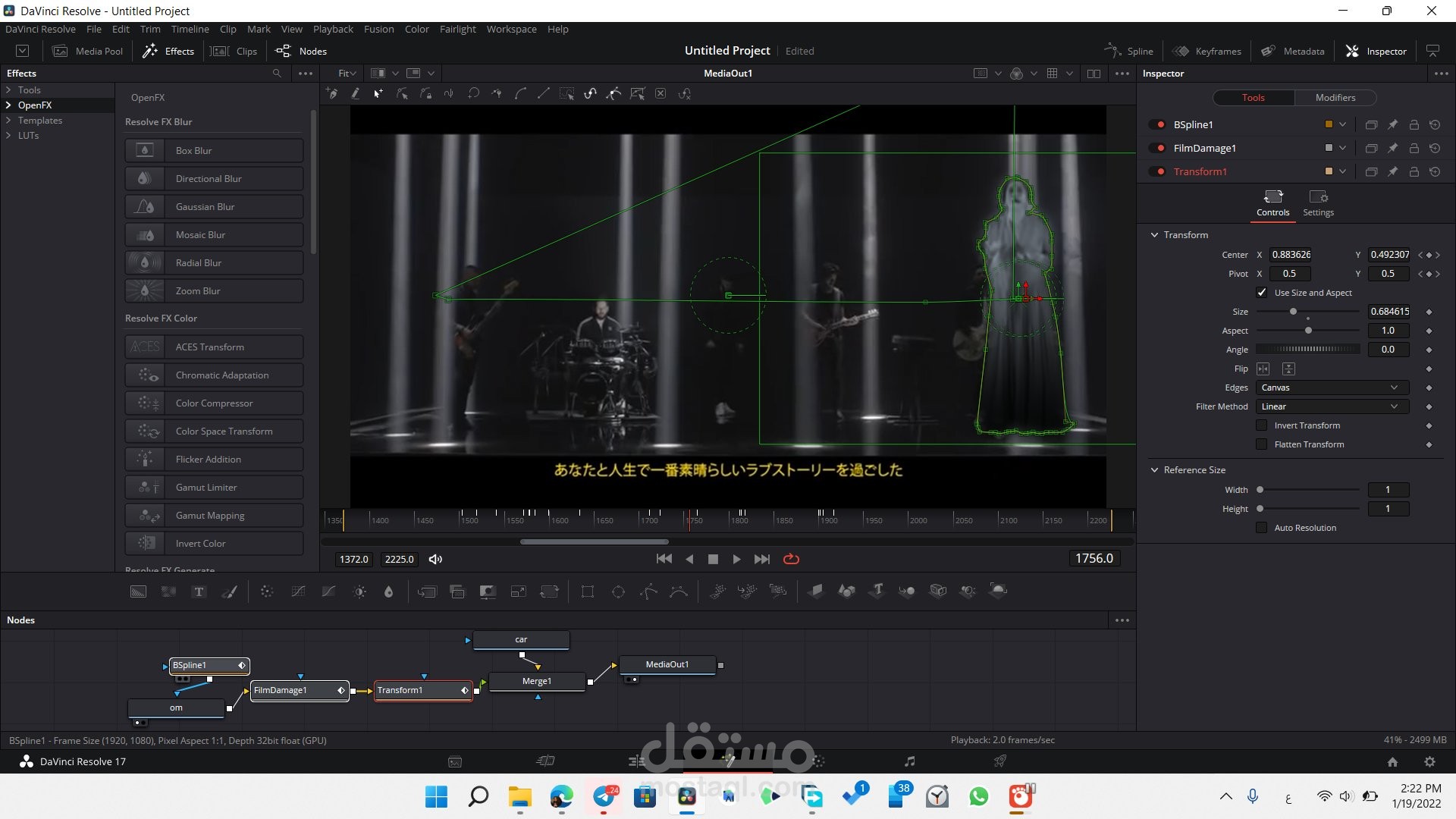Open the Fusion menu
Viewport: 1456px width, 819px height.
tap(378, 29)
